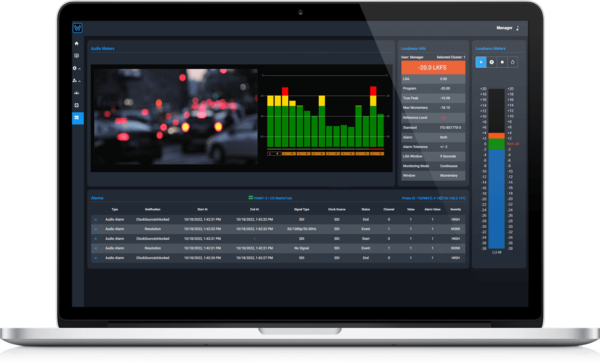Click the users group icon in the sidebar
600x364 pixels.
pos(75,81)
